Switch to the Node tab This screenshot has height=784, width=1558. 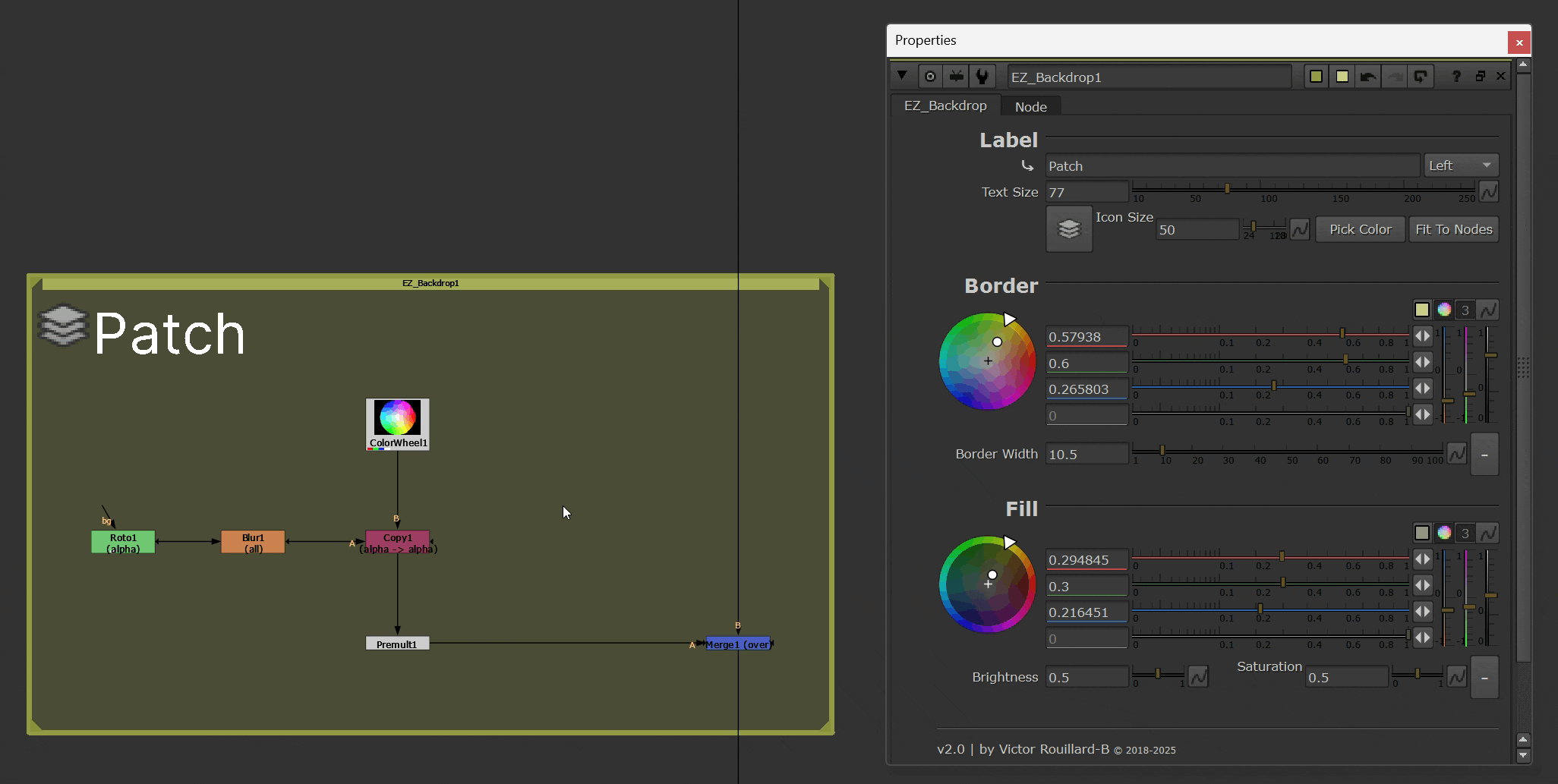click(1030, 107)
